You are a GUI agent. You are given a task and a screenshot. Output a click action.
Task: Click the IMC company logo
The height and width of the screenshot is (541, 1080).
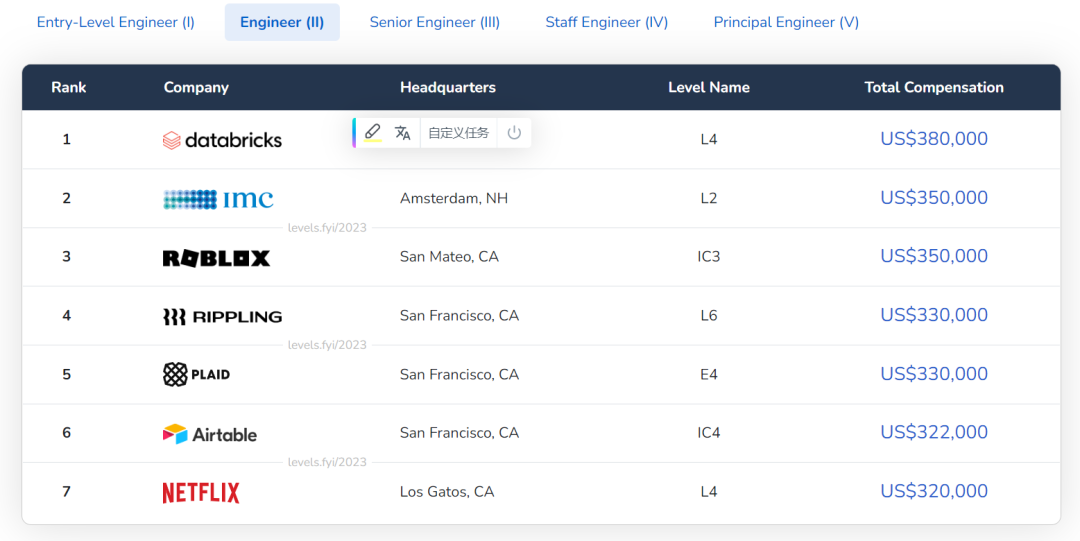coord(218,199)
